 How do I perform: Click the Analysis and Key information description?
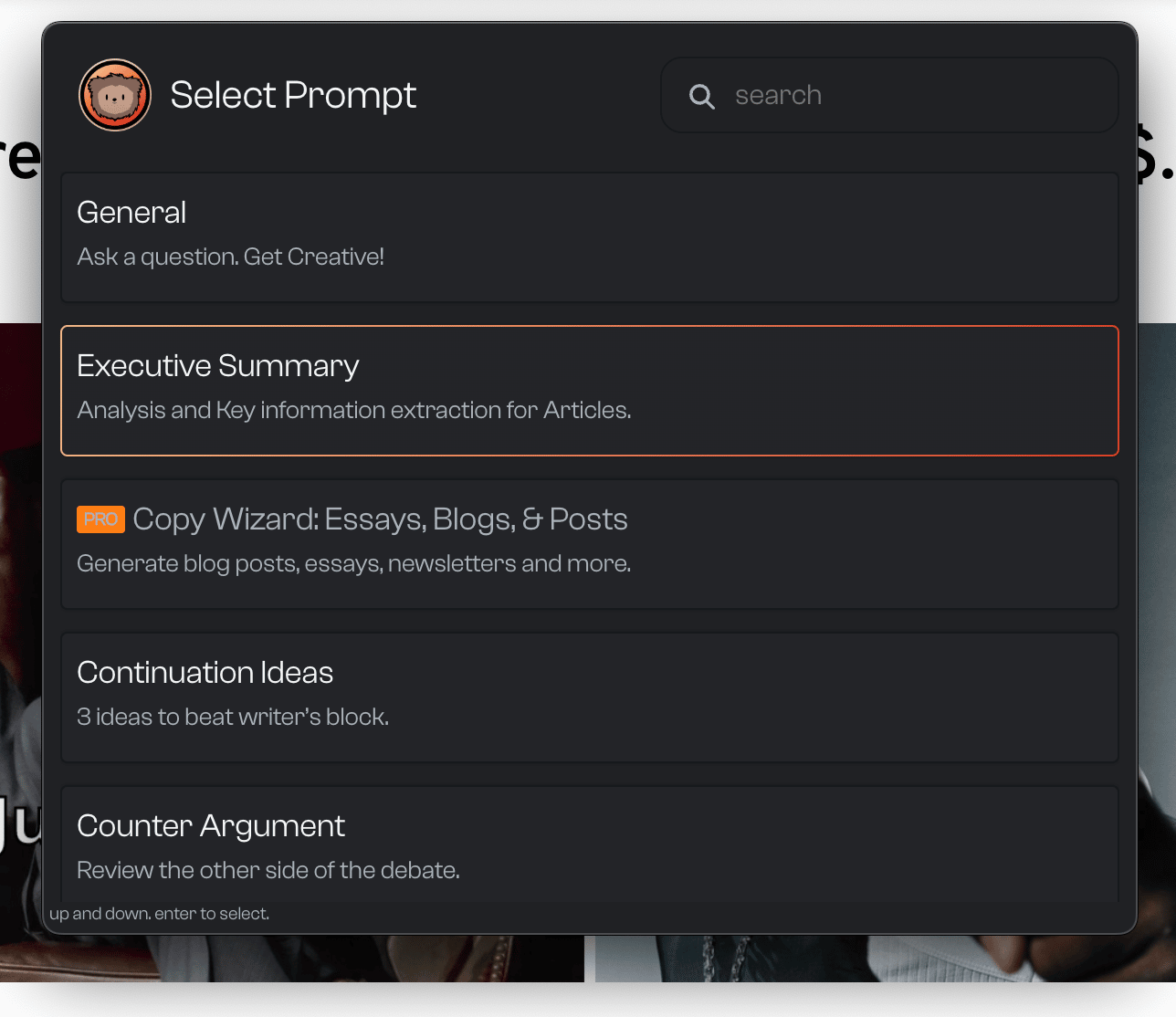click(x=354, y=410)
